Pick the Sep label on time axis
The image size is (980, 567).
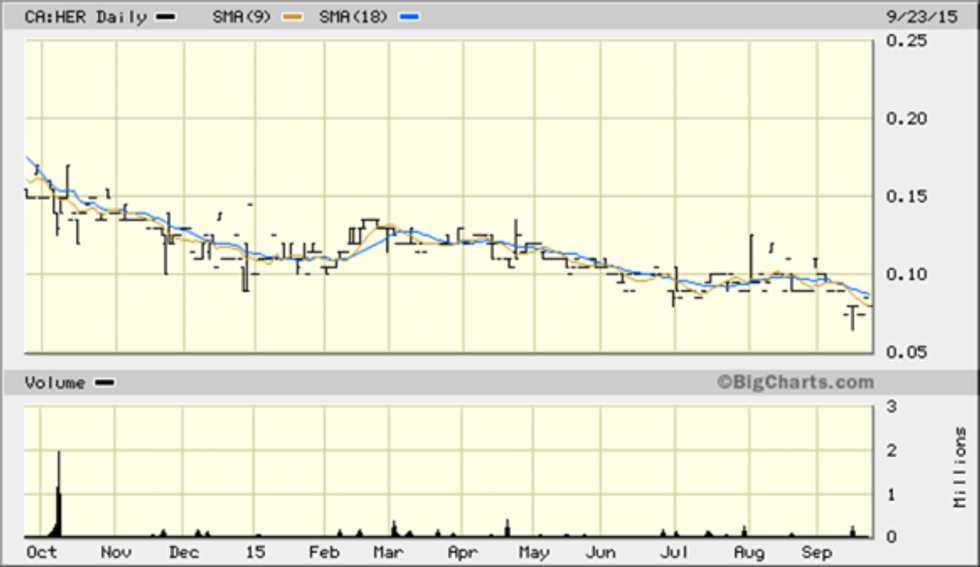(x=818, y=552)
